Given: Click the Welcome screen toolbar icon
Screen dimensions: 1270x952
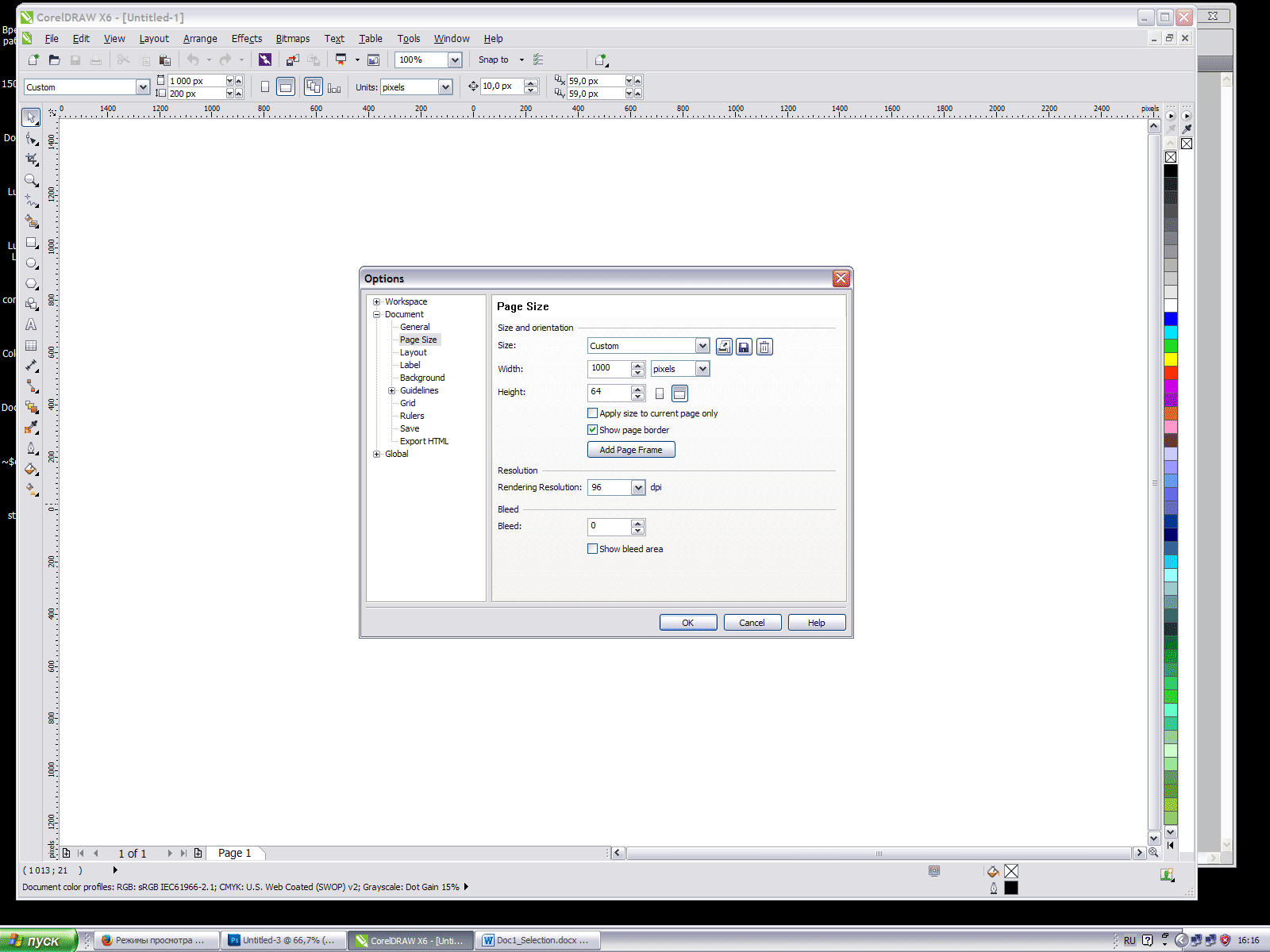Looking at the screenshot, I should 373,59.
